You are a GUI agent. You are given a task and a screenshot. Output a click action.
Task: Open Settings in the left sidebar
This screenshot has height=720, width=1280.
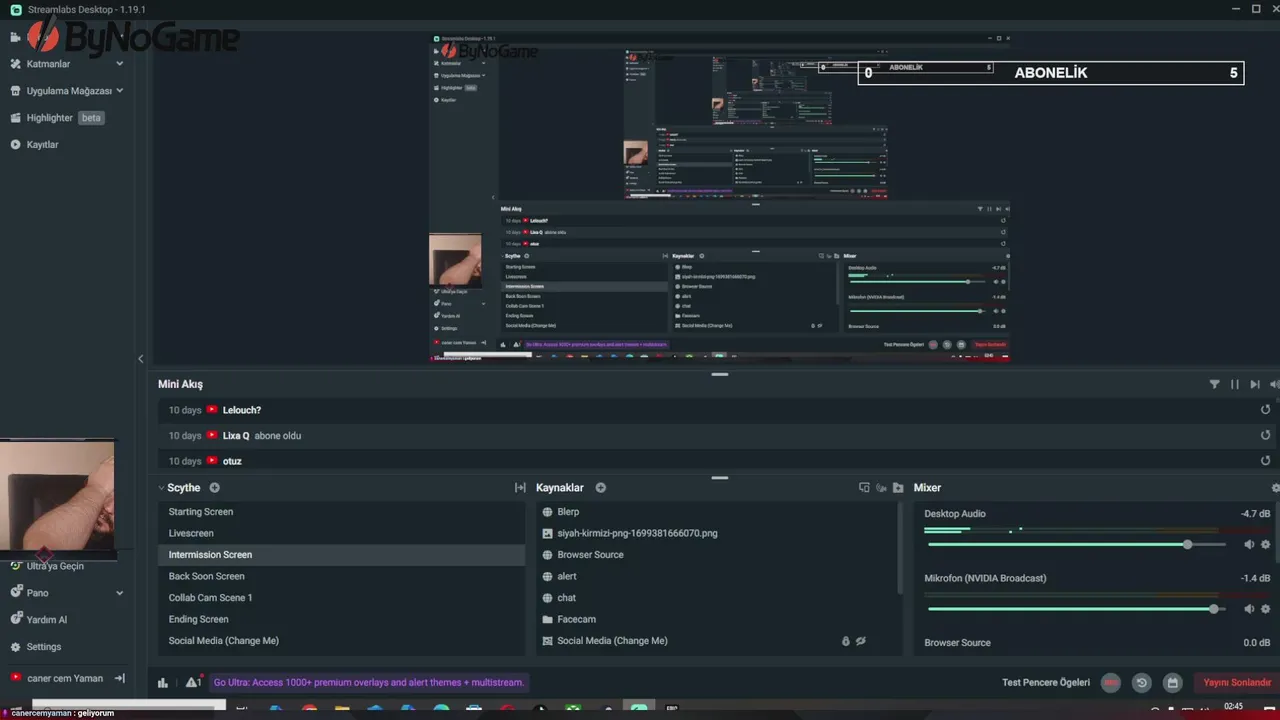(36, 647)
